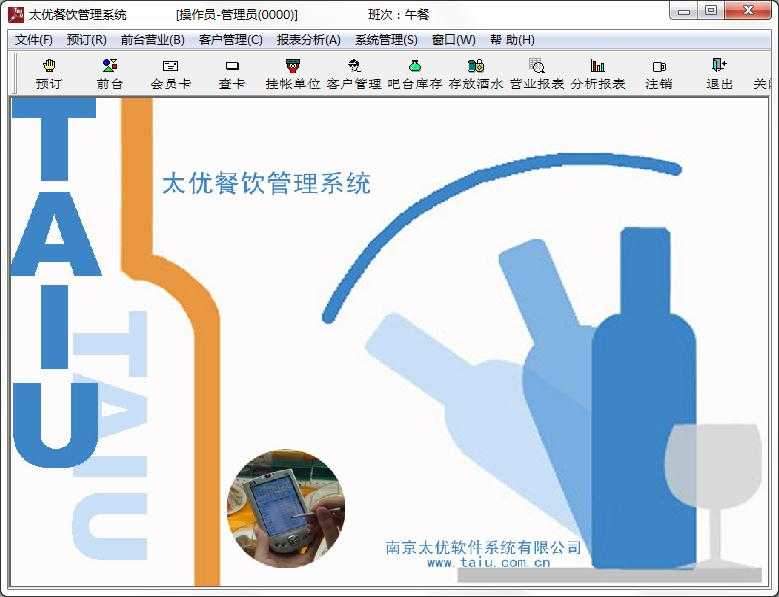Open the 帮助(H) menu

(512, 40)
